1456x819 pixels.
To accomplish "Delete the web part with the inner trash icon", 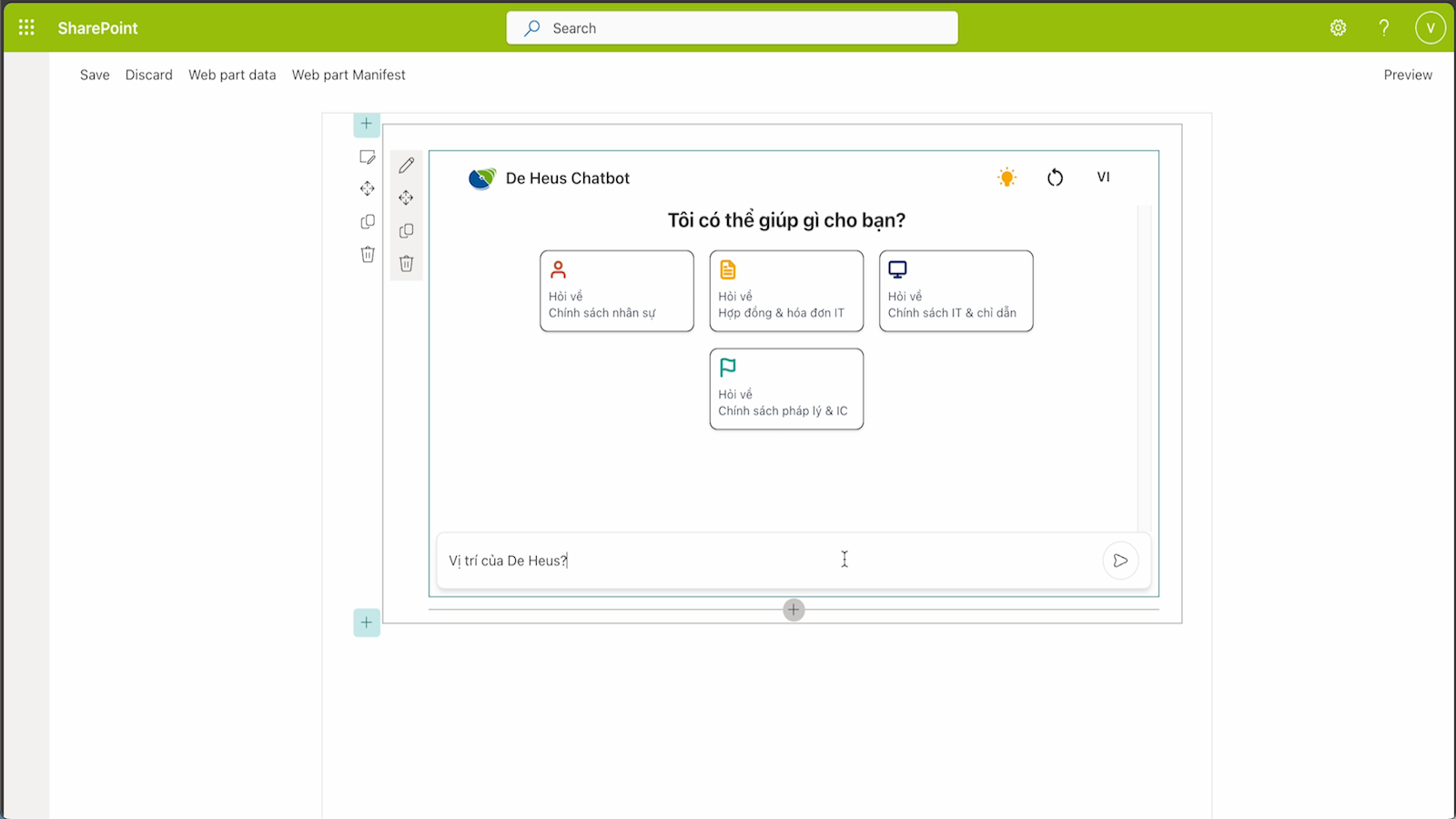I will point(407,263).
